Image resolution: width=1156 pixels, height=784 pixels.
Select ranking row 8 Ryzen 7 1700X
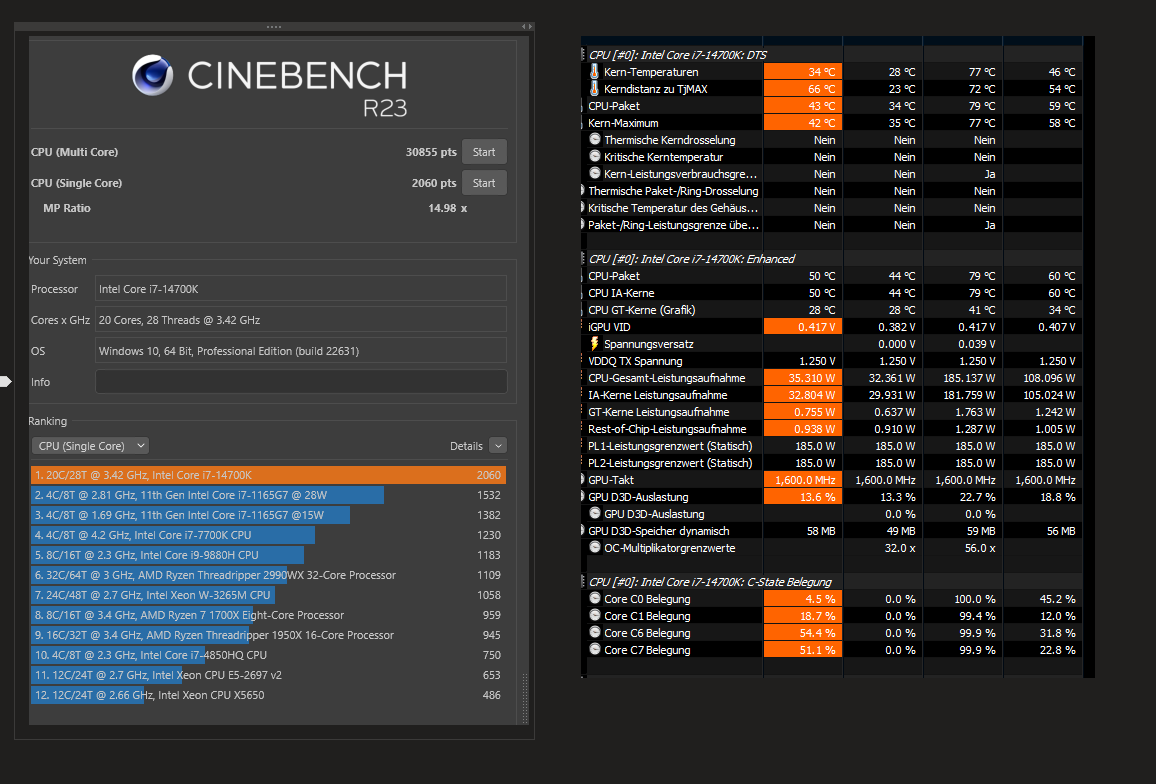268,614
